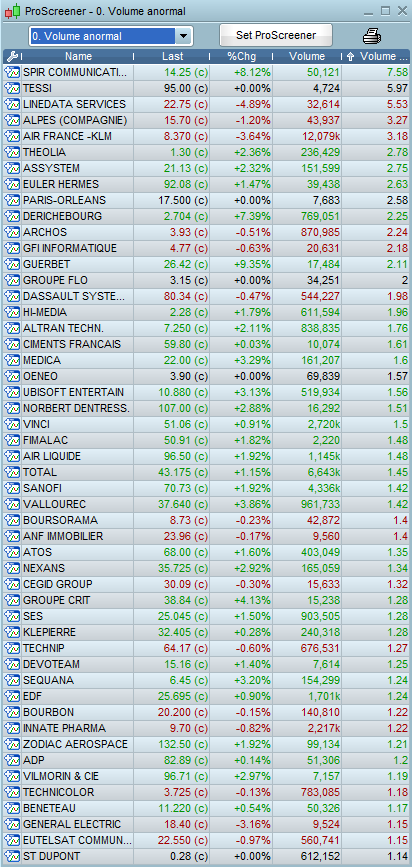Sort table by Last column header
This screenshot has width=412, height=867.
pyautogui.click(x=173, y=56)
